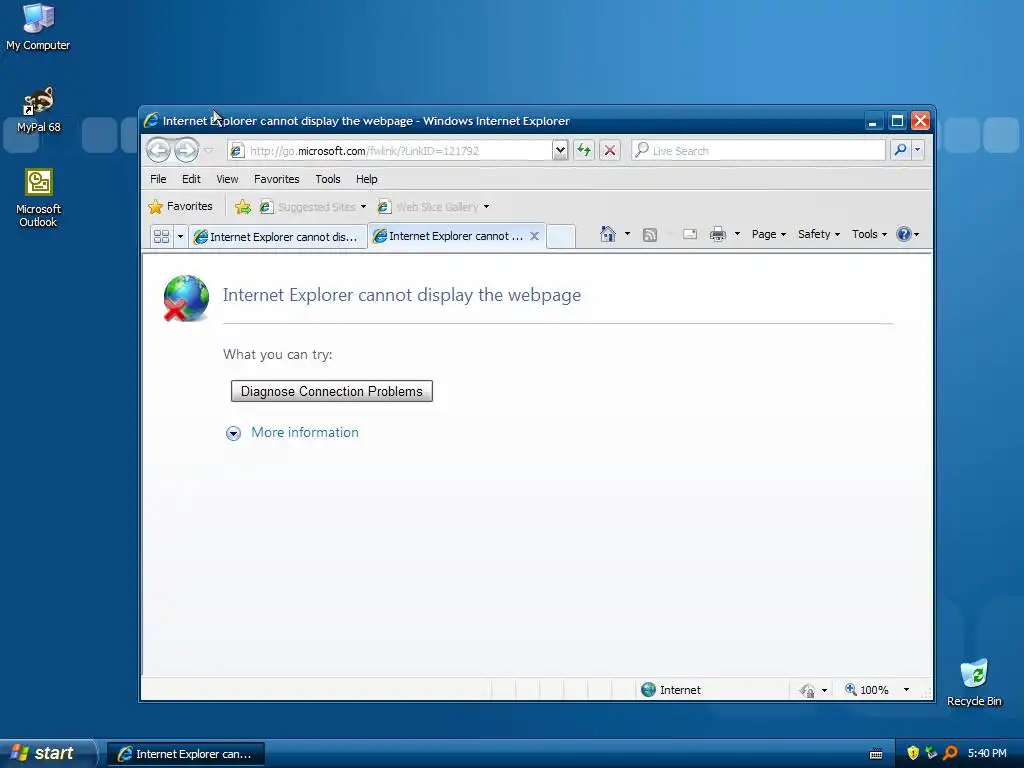The height and width of the screenshot is (768, 1024).
Task: Expand the Print options dropdown arrow
Action: click(x=737, y=234)
